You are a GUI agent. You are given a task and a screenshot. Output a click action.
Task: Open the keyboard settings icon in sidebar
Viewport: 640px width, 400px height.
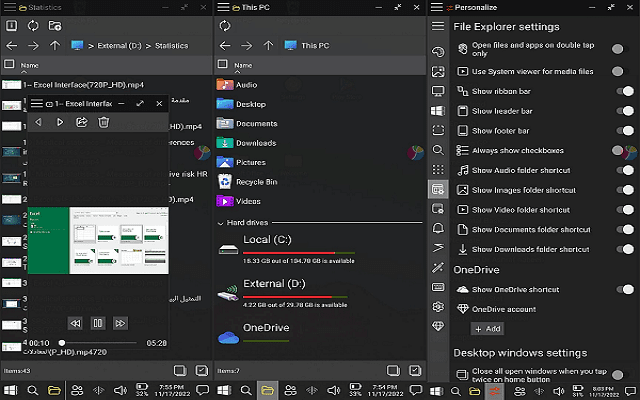(438, 287)
